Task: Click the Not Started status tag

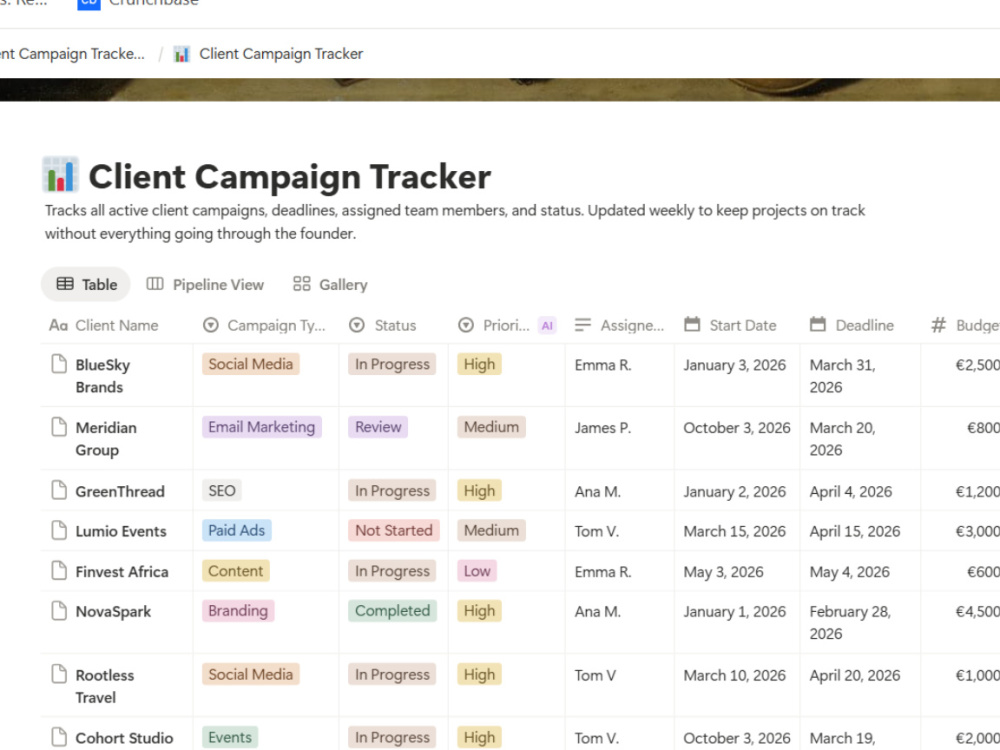Action: [x=393, y=530]
